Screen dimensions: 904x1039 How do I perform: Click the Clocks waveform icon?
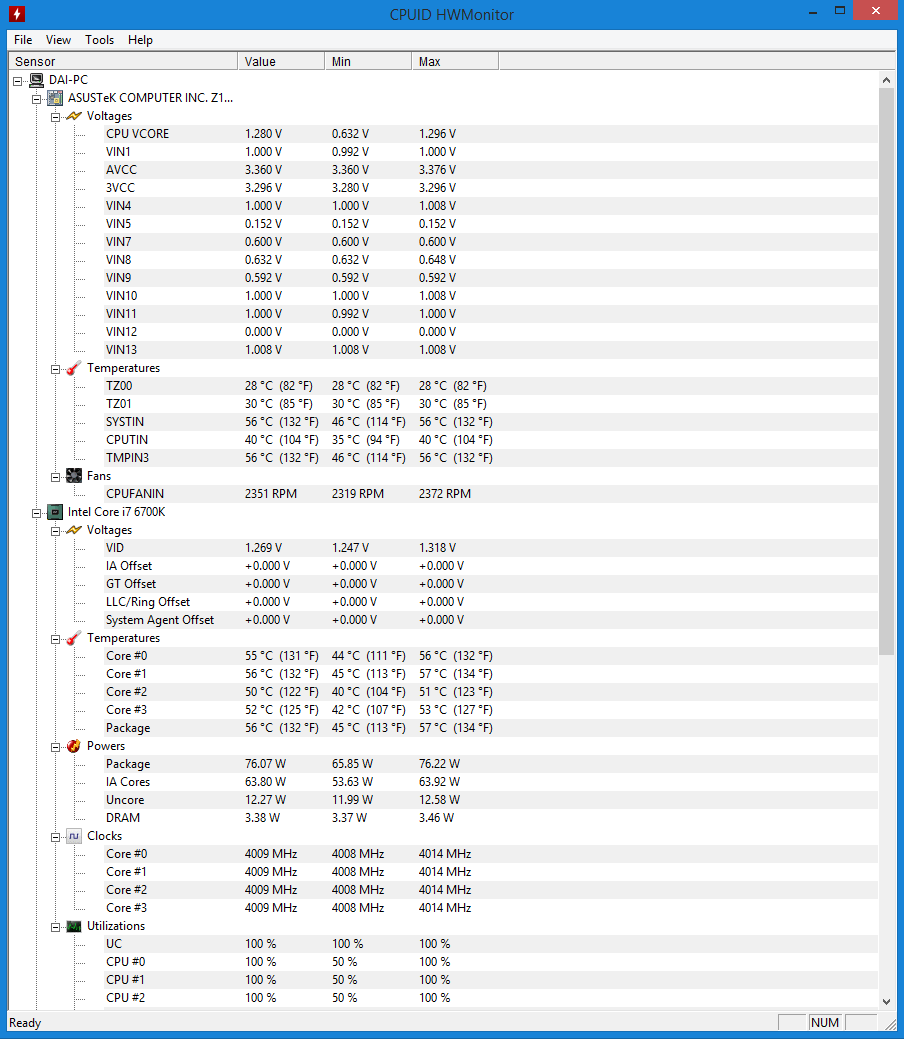(74, 836)
